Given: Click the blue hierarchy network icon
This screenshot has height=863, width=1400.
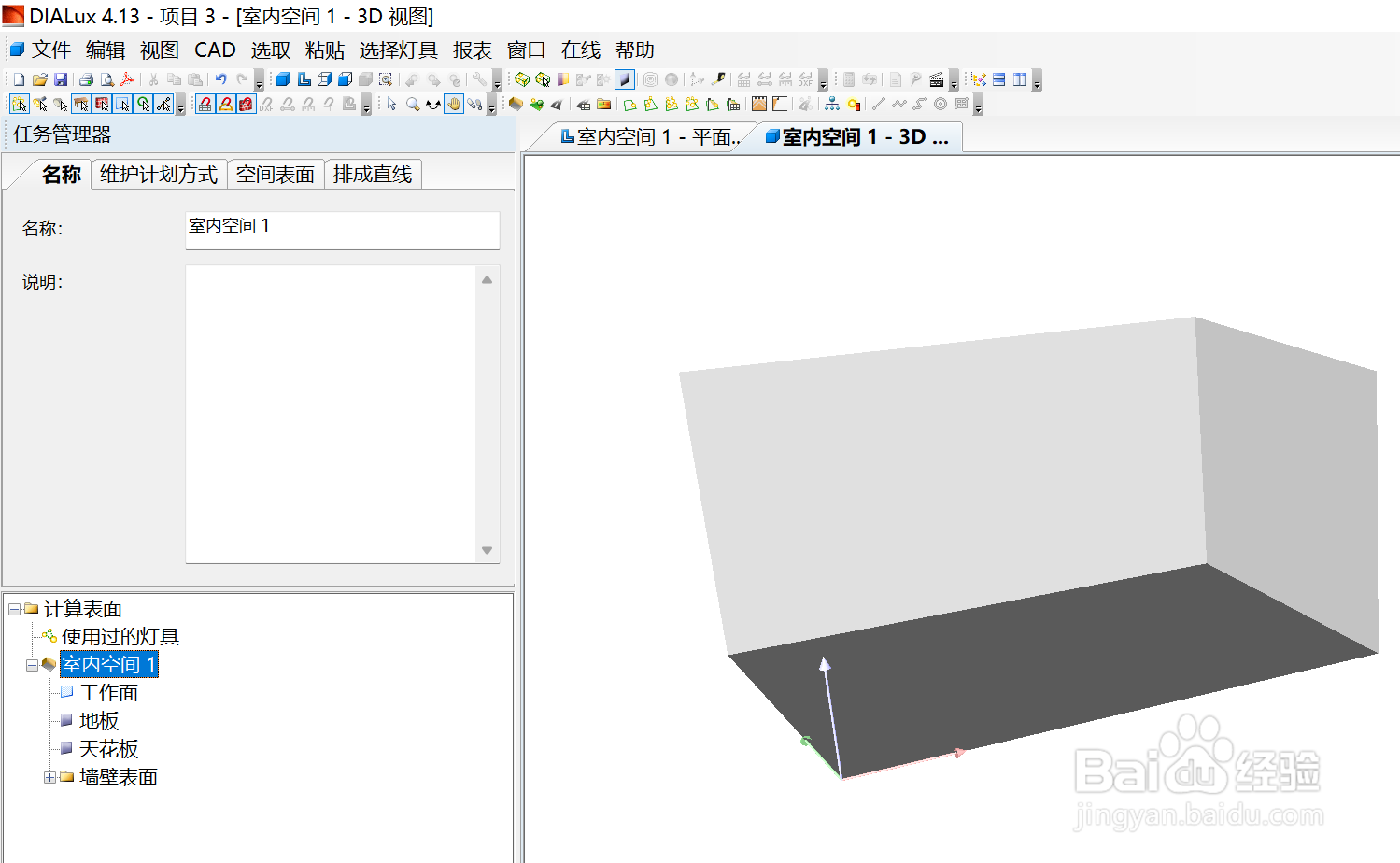Looking at the screenshot, I should (832, 104).
